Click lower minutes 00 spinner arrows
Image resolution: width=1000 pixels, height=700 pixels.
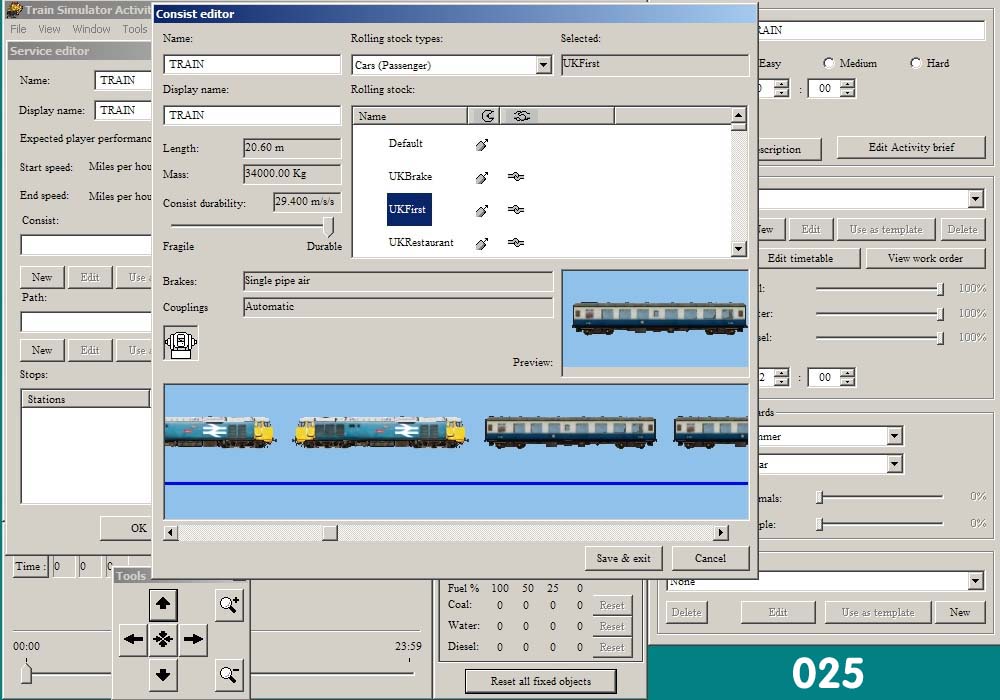point(847,377)
